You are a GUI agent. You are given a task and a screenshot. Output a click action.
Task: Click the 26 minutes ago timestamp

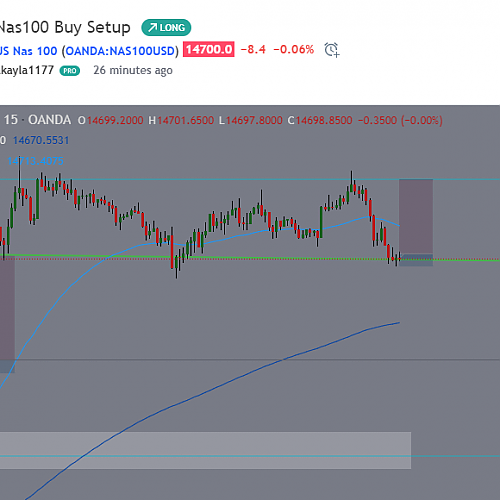click(133, 70)
